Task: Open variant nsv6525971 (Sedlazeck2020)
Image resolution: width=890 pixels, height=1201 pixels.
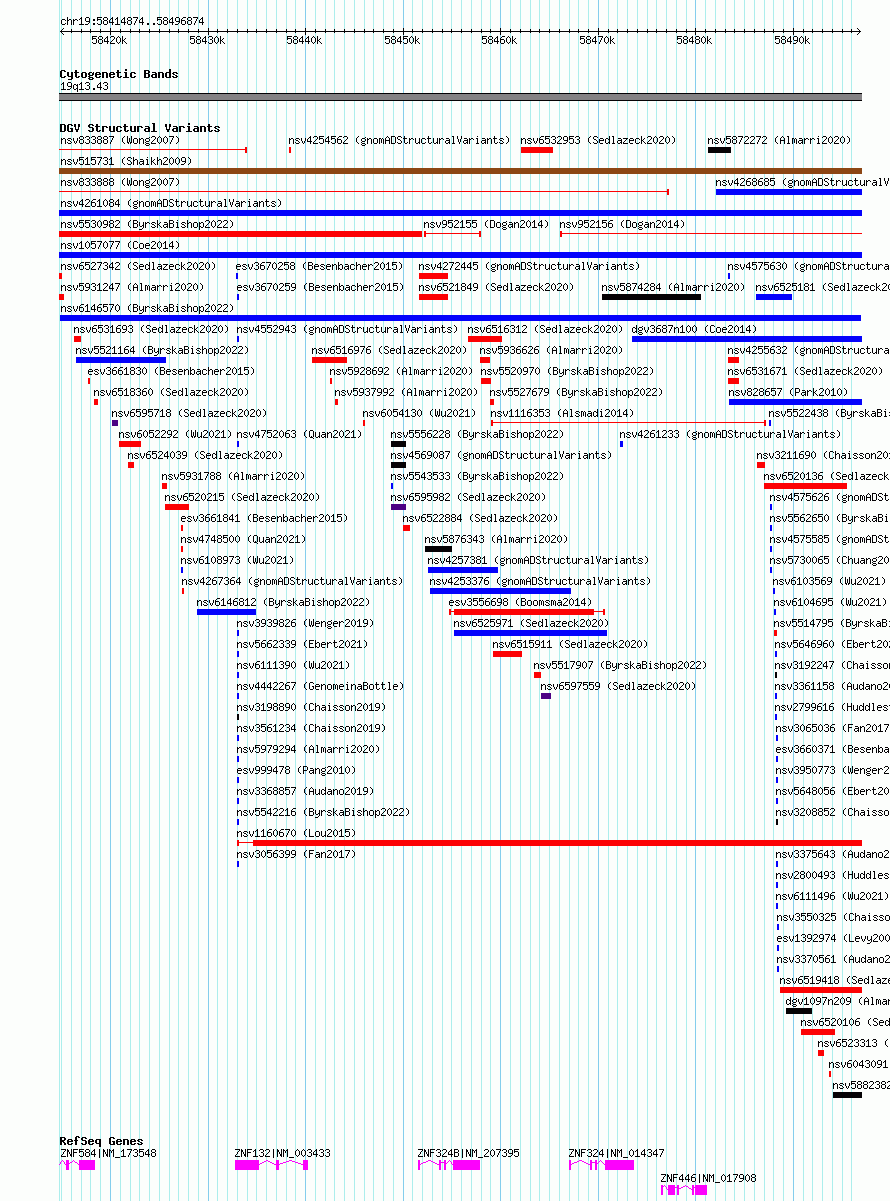Action: tap(531, 623)
